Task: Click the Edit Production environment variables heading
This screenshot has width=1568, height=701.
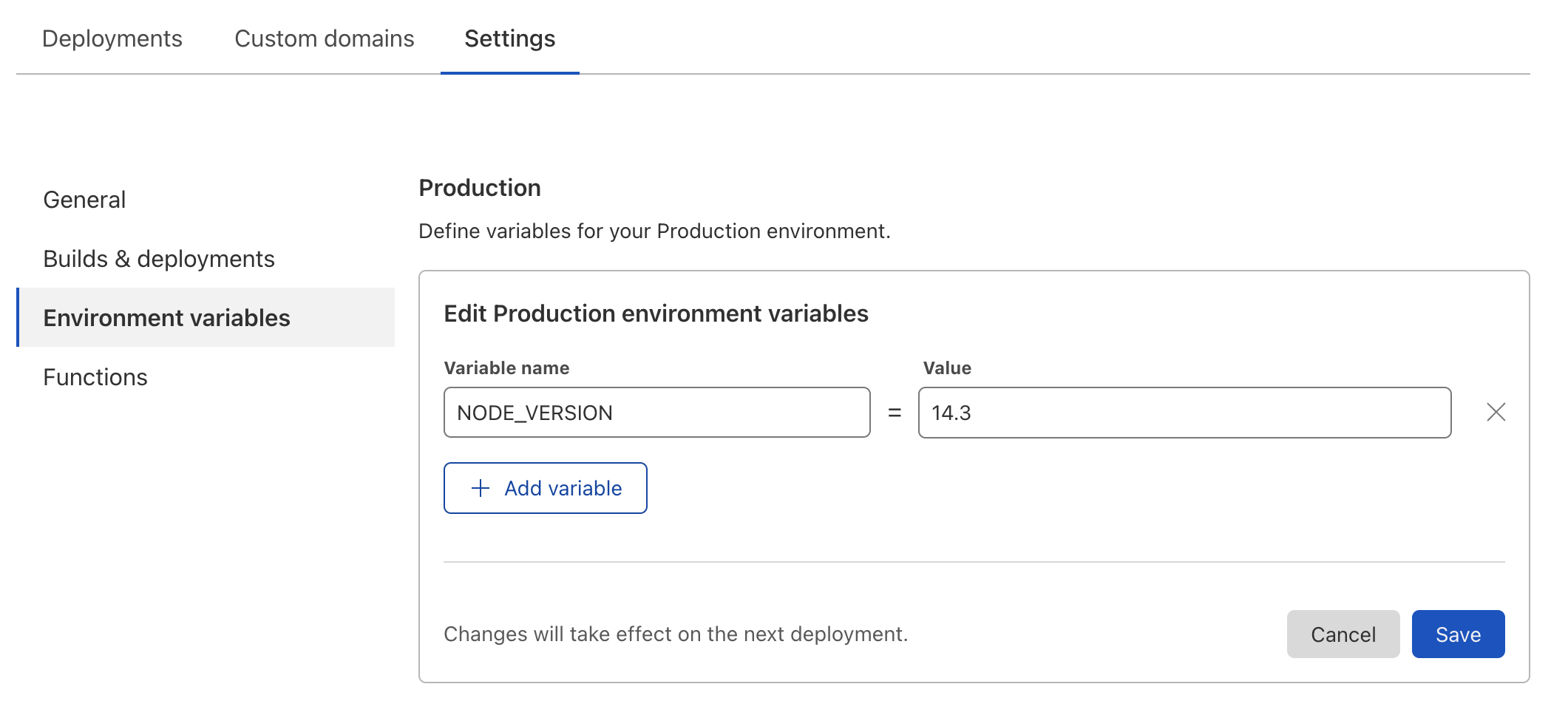Action: tap(655, 314)
